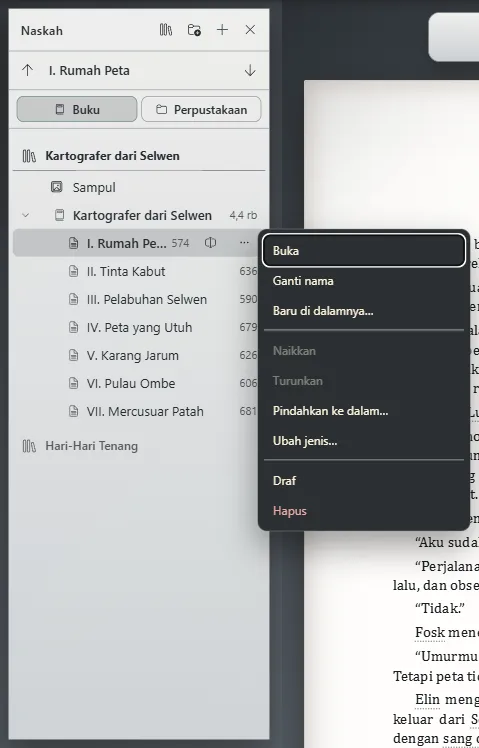Choose Buka in the context menu
The image size is (479, 748).
[364, 250]
